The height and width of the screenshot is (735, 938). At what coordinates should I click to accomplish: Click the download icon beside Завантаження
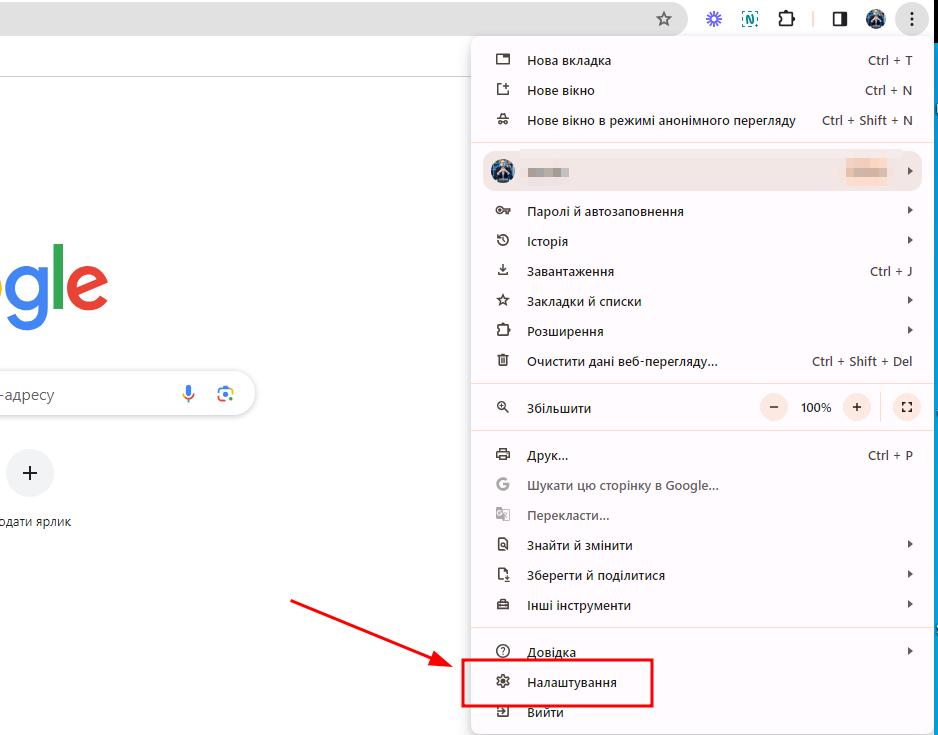pos(502,270)
